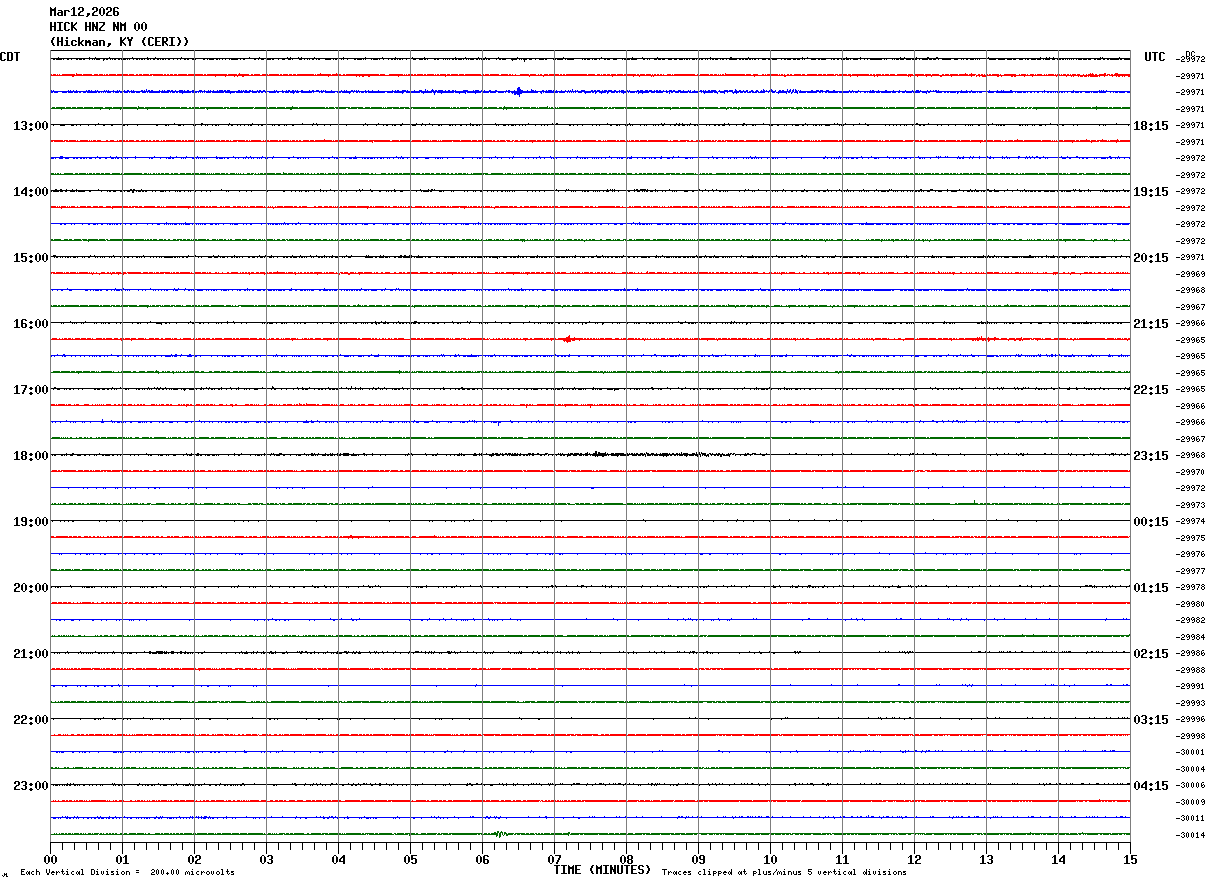This screenshot has width=1210, height=886.
Task: Click the DC offset value -29984
Action: (x=1191, y=637)
